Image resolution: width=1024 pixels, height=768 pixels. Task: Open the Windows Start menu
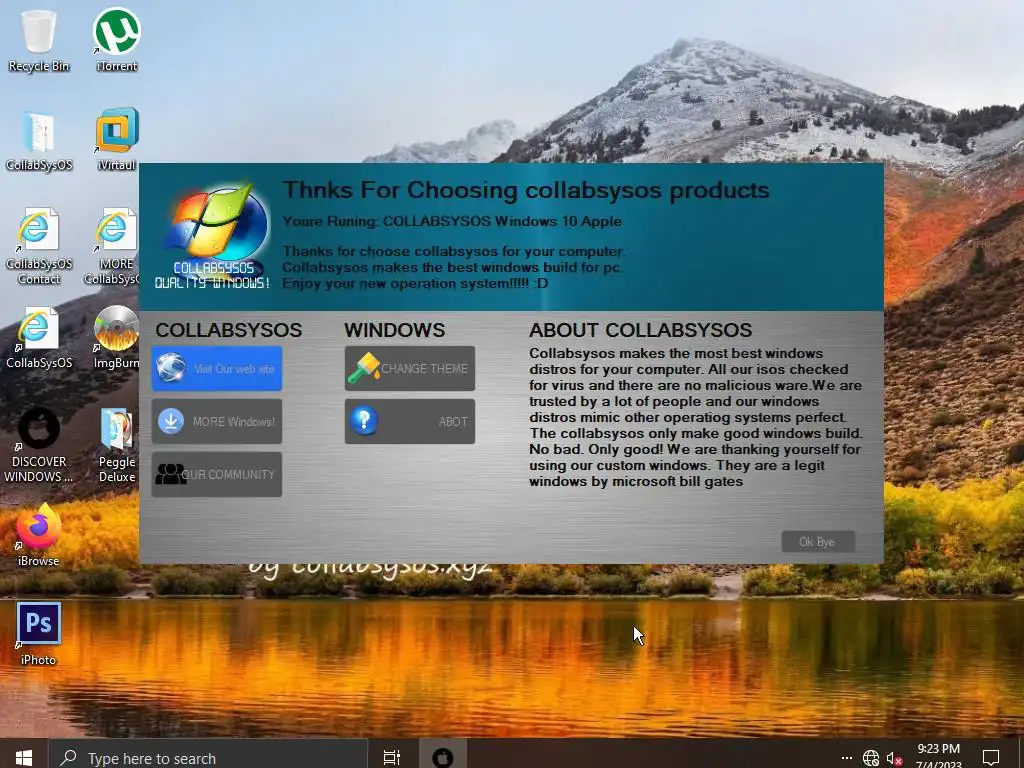[x=24, y=756]
